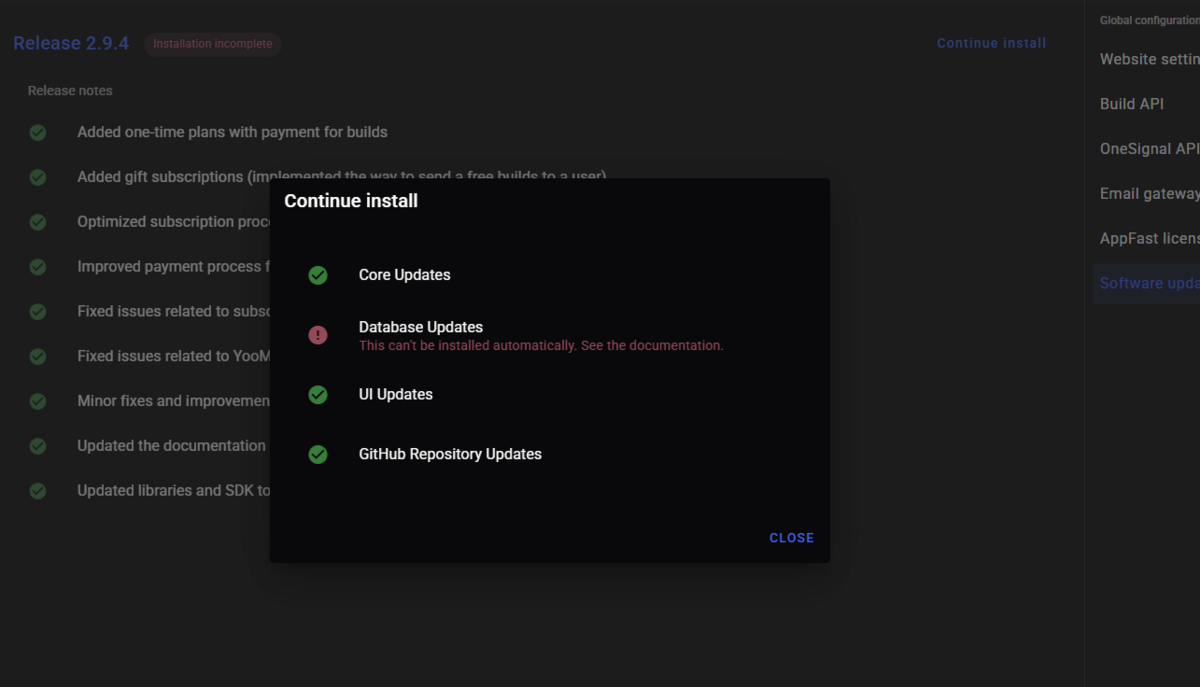Image resolution: width=1200 pixels, height=687 pixels.
Task: Click checkmark beside Updated the documentation
Action: pyautogui.click(x=38, y=446)
